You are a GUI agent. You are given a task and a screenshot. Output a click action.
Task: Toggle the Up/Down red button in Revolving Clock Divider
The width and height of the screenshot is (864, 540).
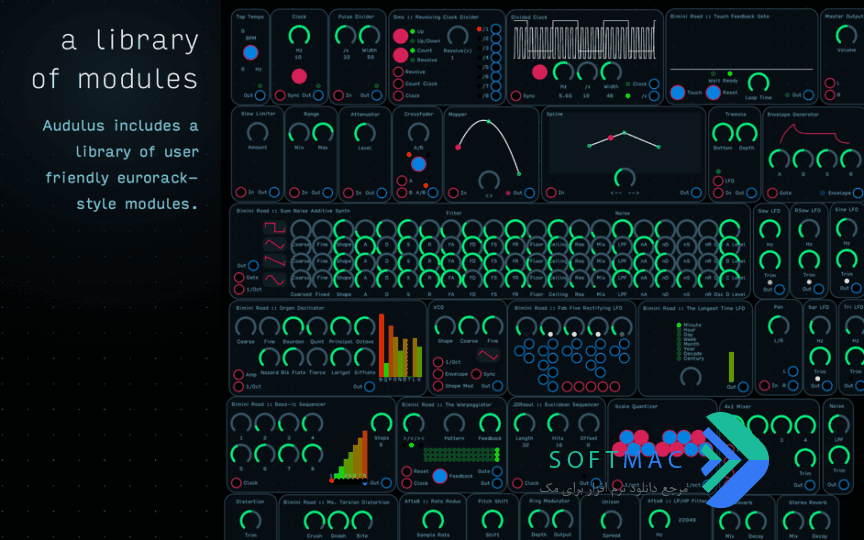point(401,36)
